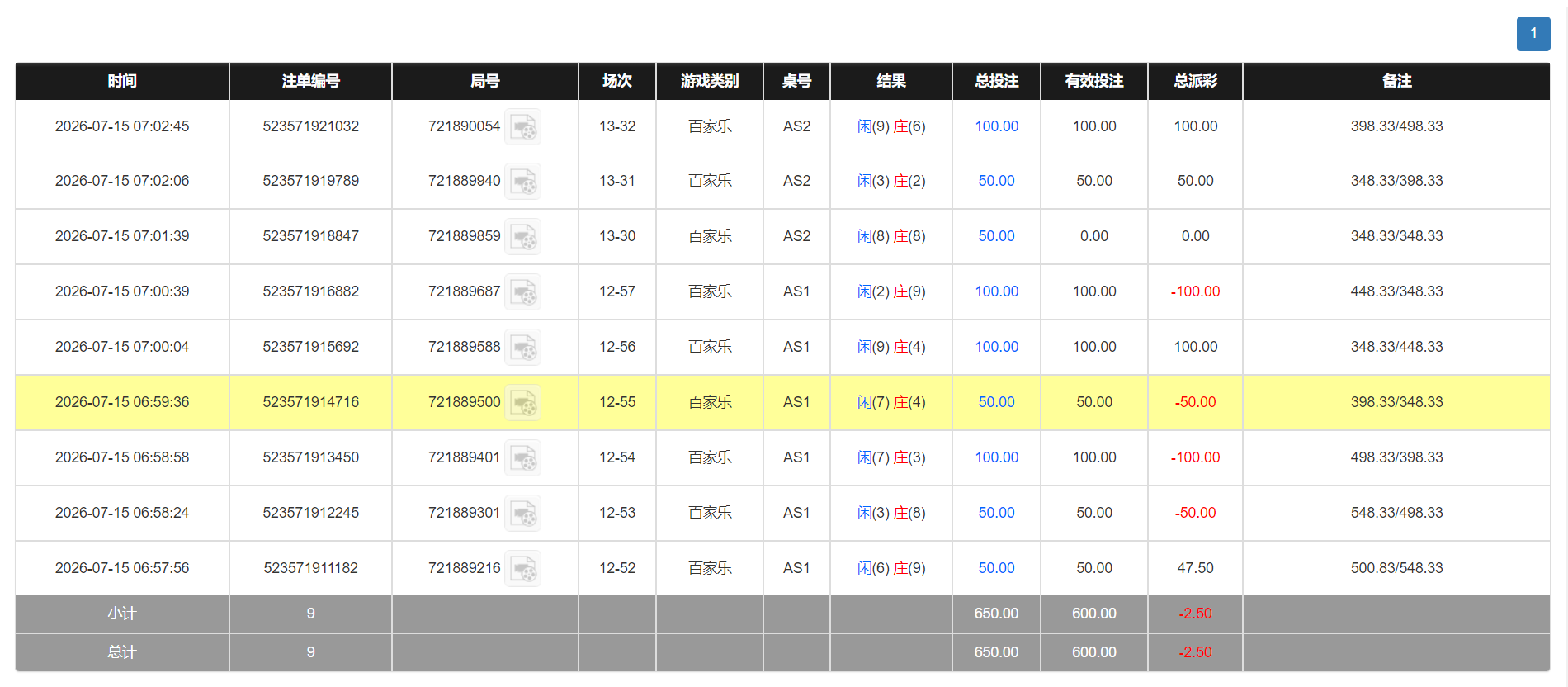Open total bet link of order 523571914716
This screenshot has height=687, width=1568.
996,402
